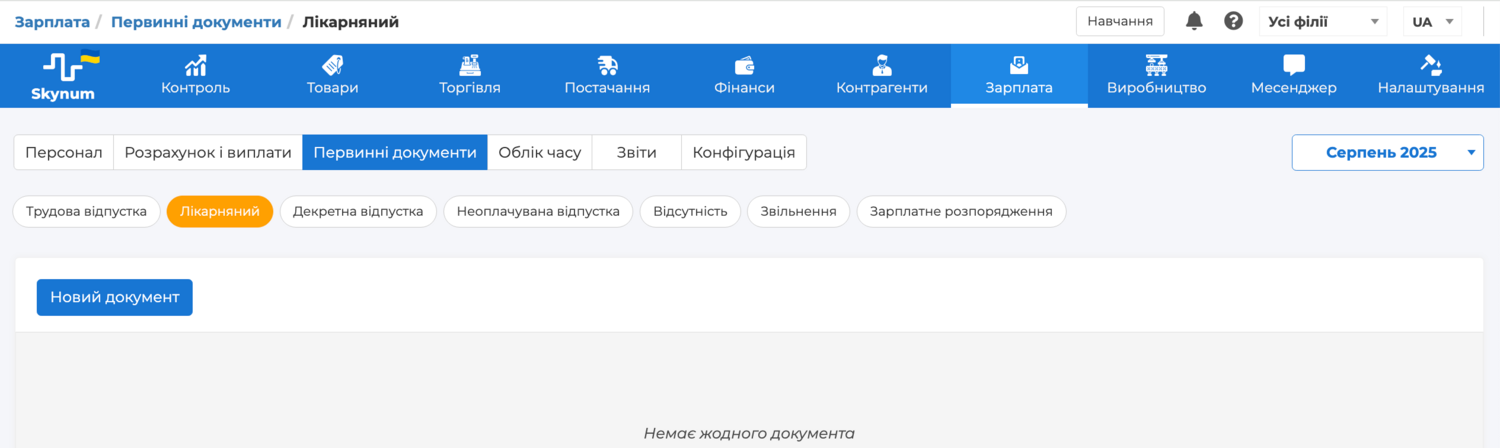Open the help question mark icon

click(x=1234, y=21)
